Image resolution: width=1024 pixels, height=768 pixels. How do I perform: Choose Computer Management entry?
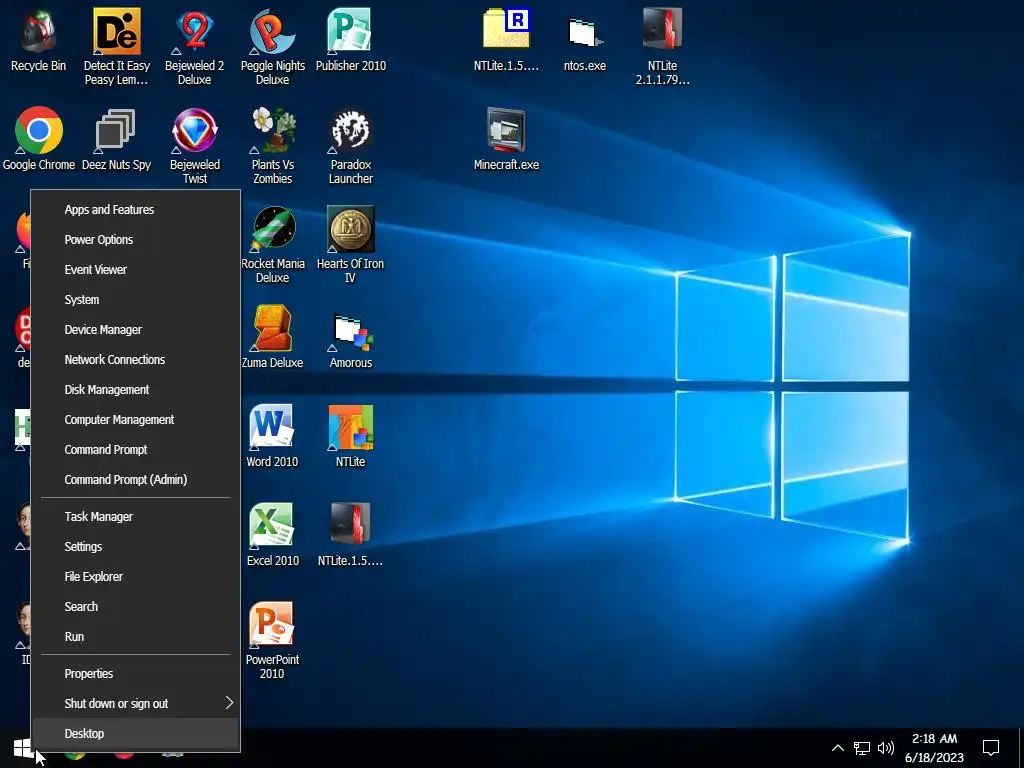point(136,420)
